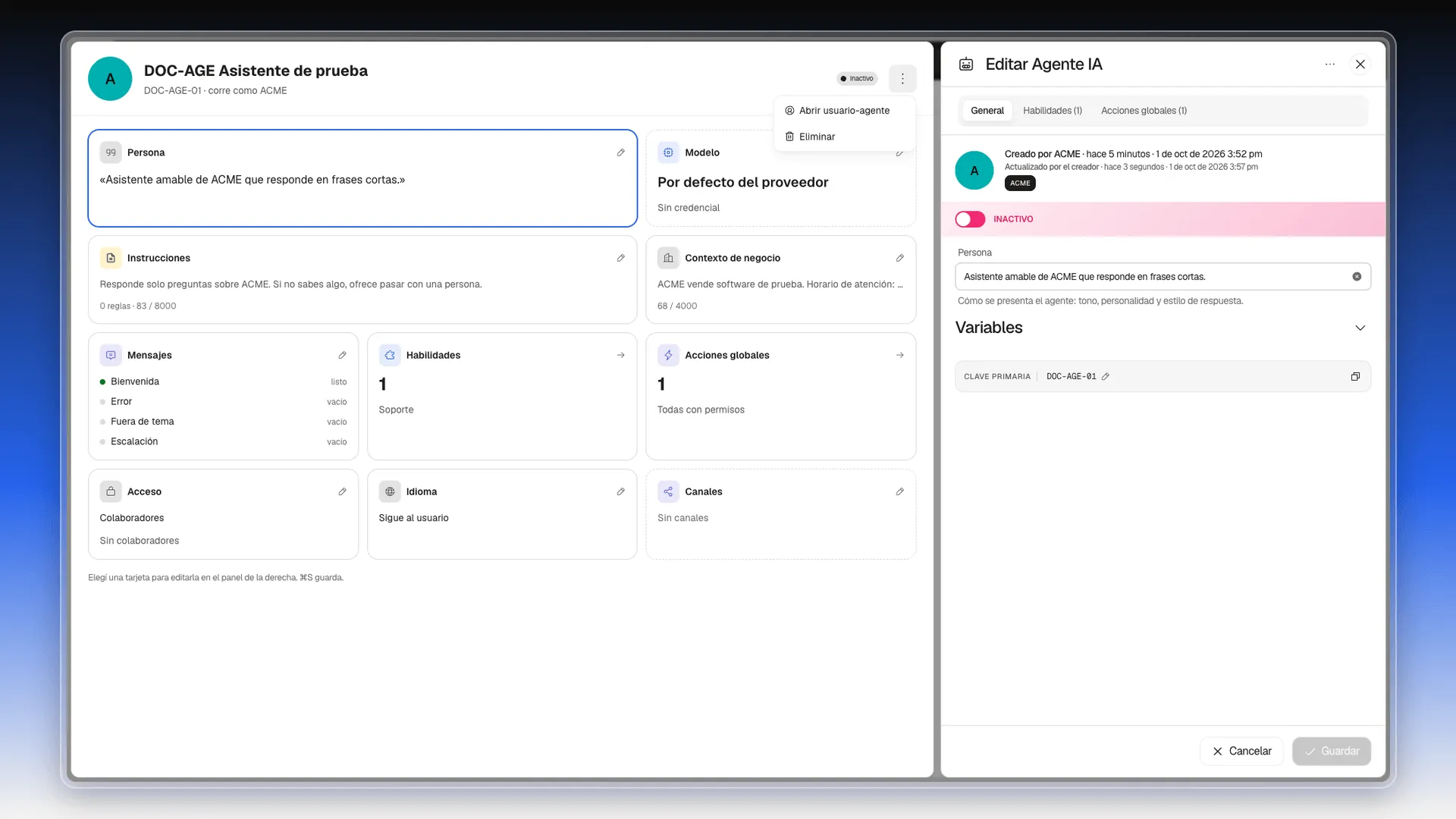Click the horizontal ellipsis in the Editar Agente IA header
The image size is (1456, 819).
(x=1329, y=64)
